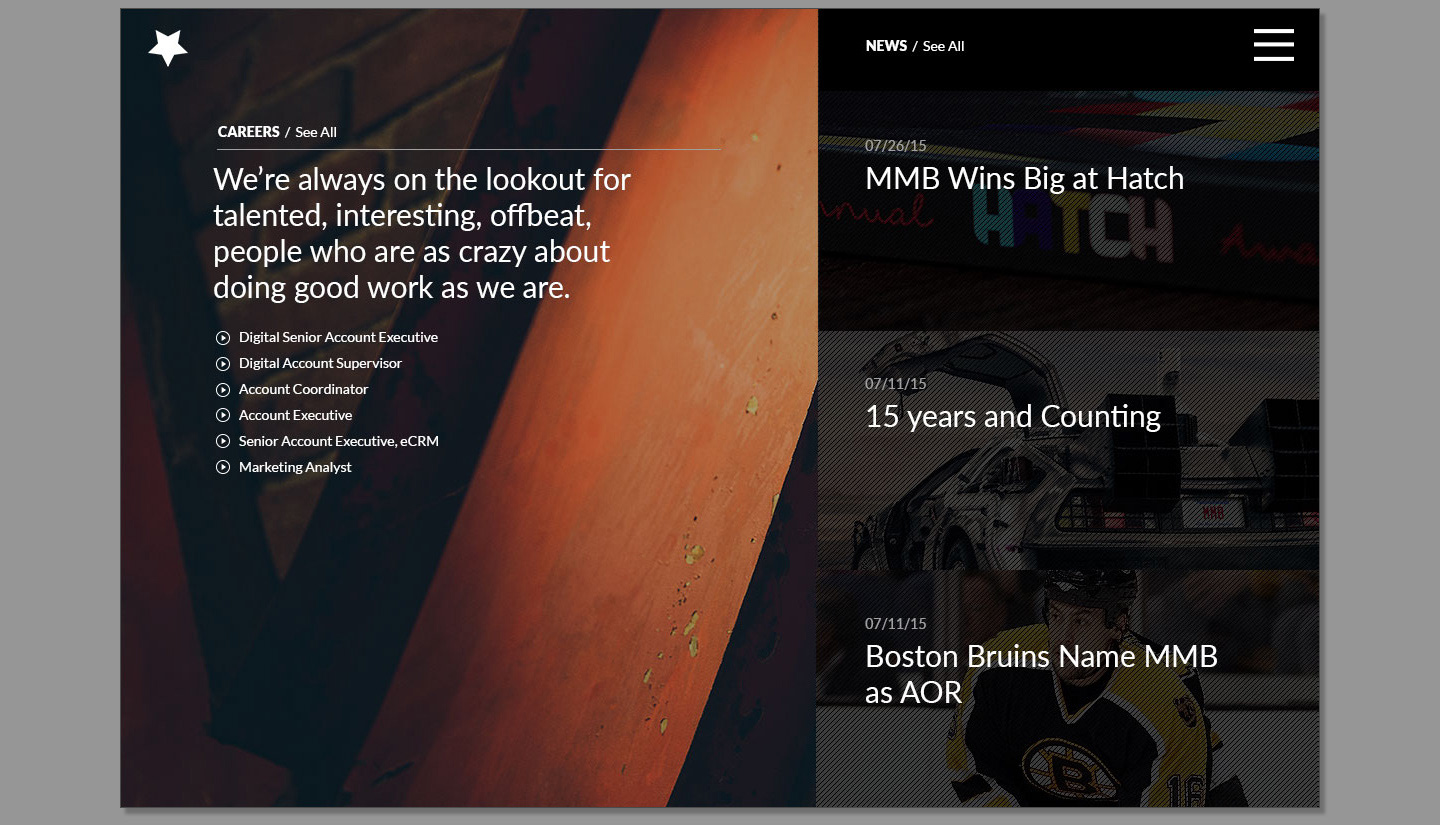Open the Marketing Analyst job listing
Screen dimensions: 1440x825
(x=295, y=468)
